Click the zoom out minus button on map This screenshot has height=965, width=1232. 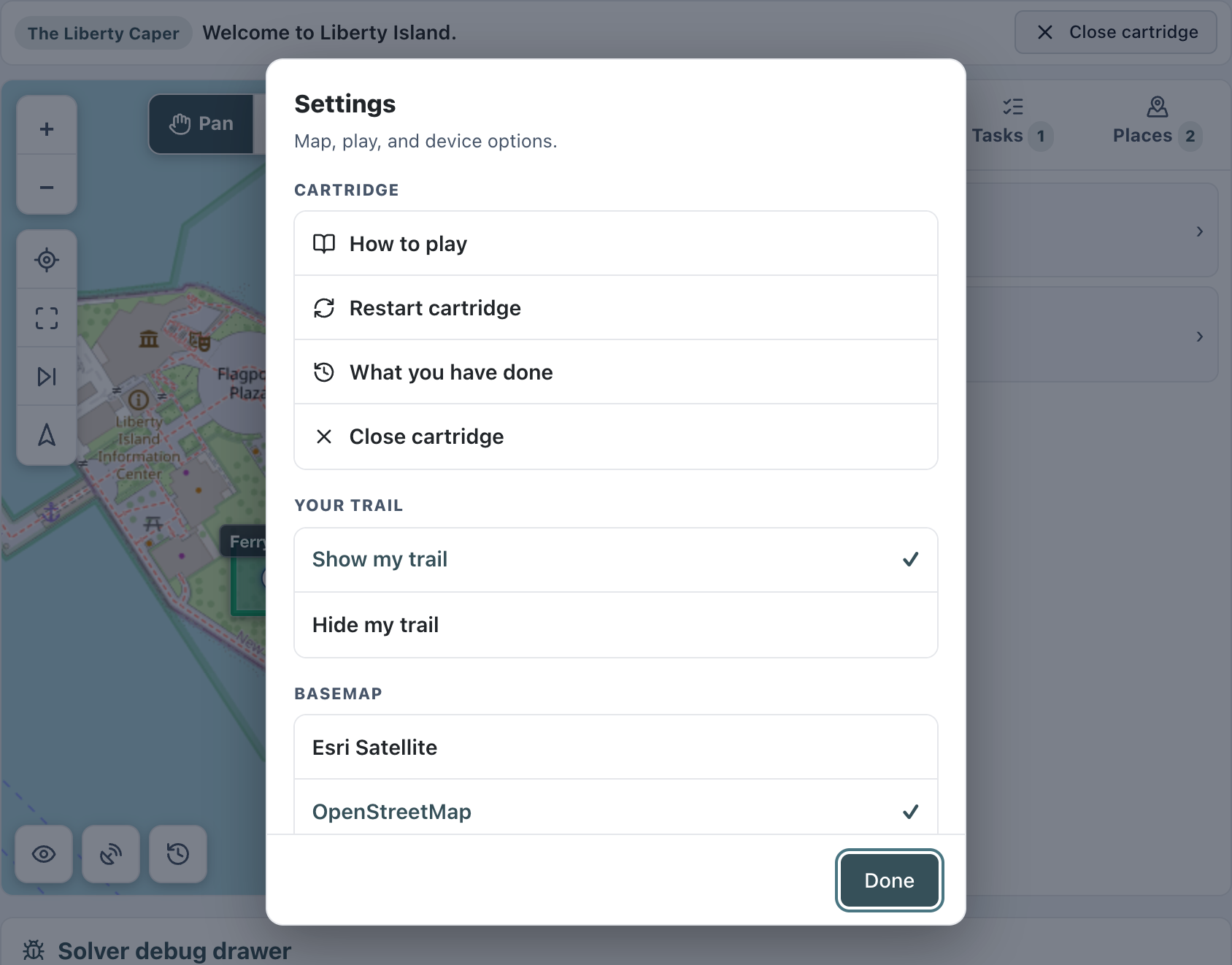point(47,188)
